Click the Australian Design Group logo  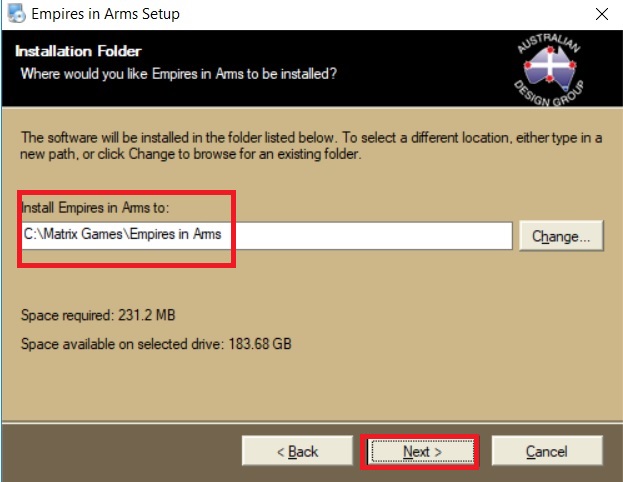pyautogui.click(x=549, y=70)
